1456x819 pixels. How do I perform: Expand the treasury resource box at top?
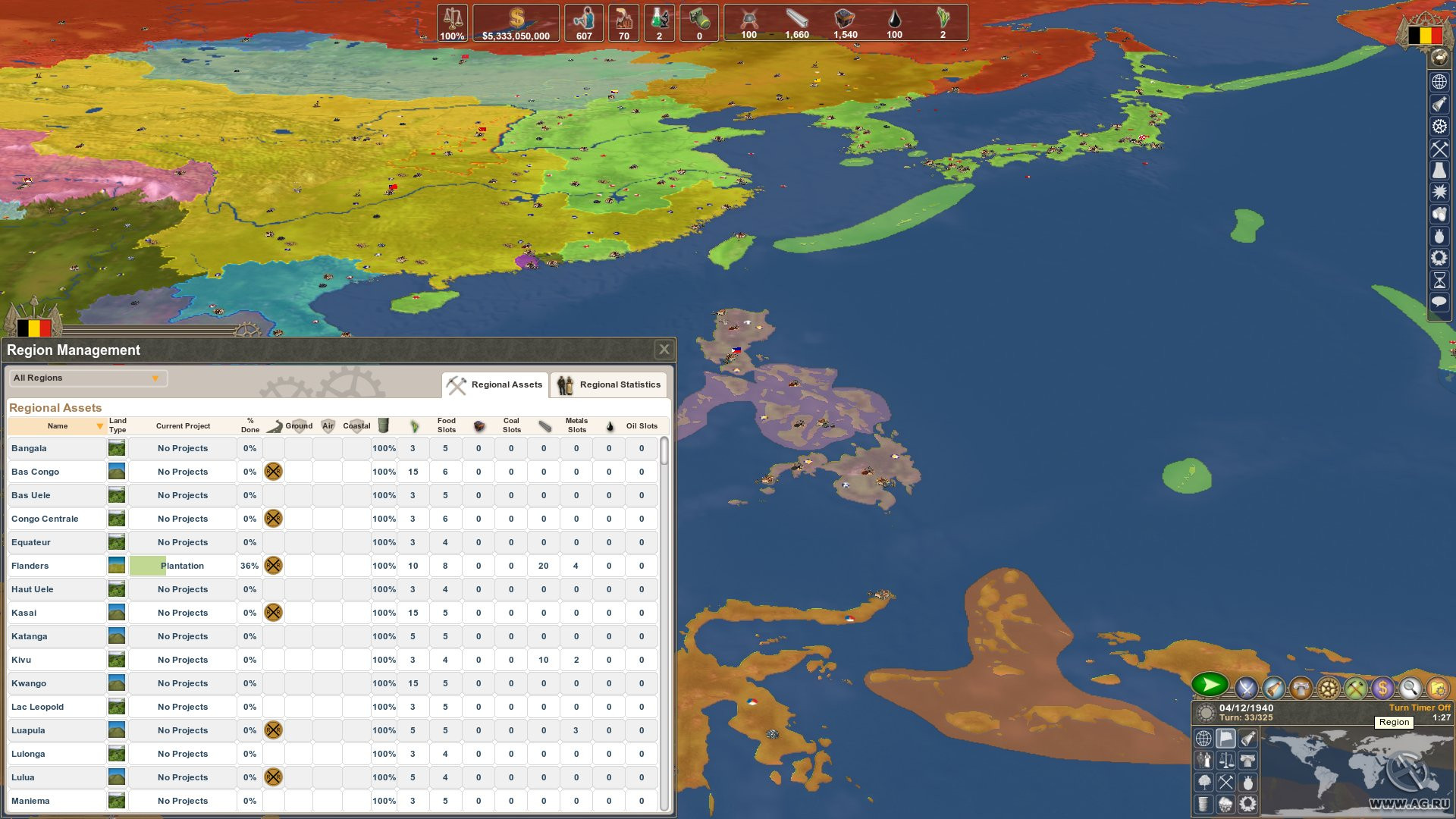[516, 23]
